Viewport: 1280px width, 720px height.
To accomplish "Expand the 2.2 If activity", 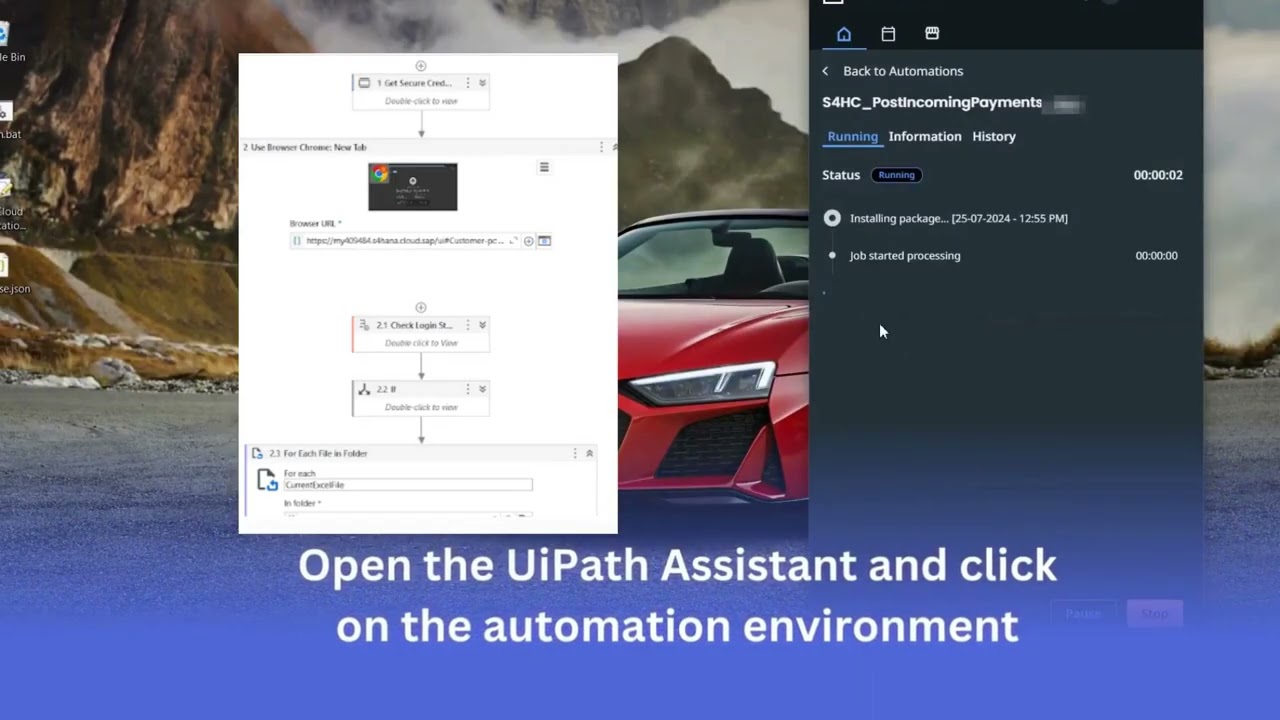I will [x=482, y=389].
